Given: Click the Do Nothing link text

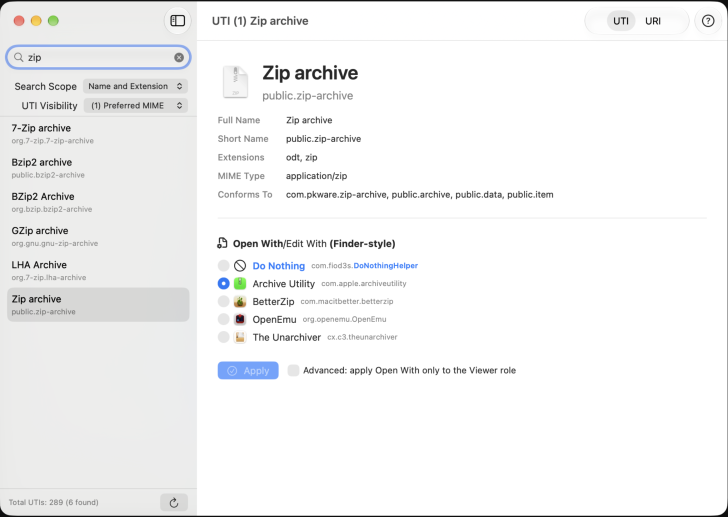Looking at the screenshot, I should pos(279,266).
